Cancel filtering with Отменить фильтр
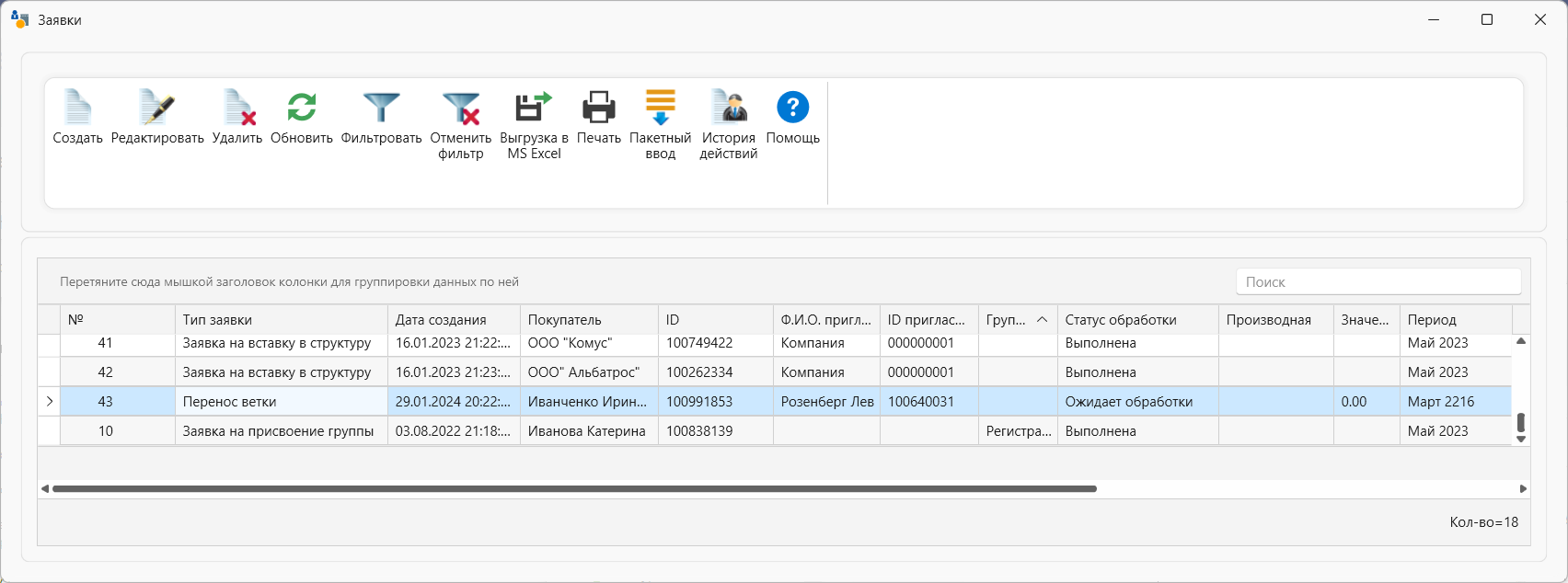 coord(461,125)
